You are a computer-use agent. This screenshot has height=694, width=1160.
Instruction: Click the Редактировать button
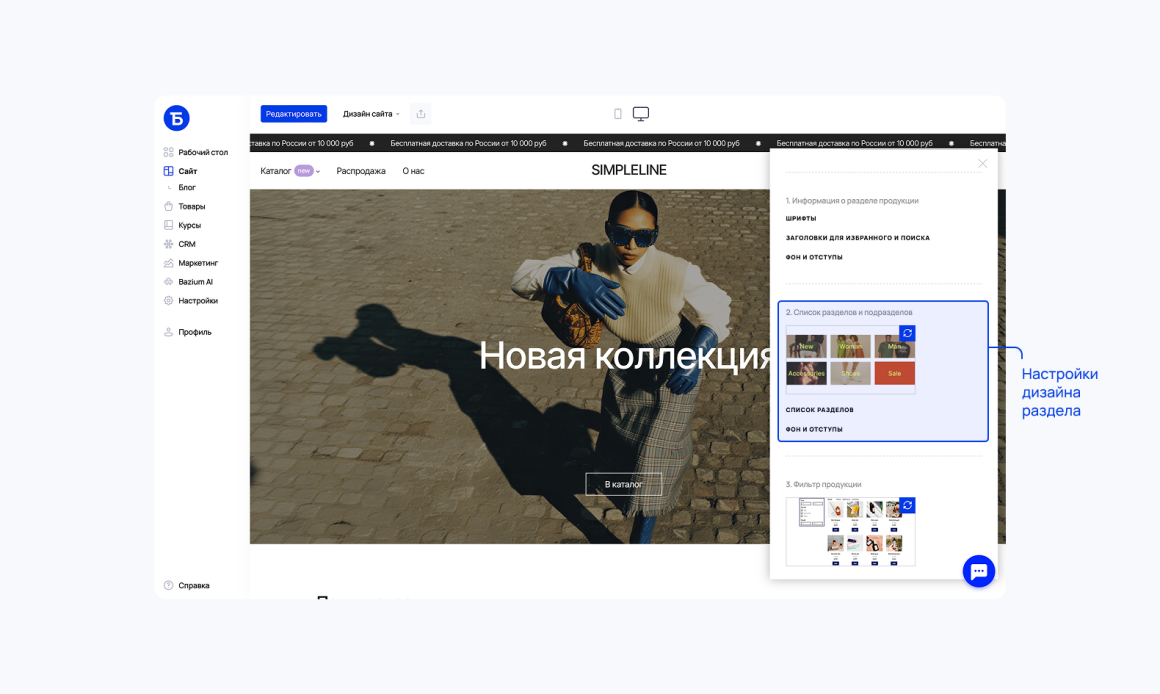point(294,114)
